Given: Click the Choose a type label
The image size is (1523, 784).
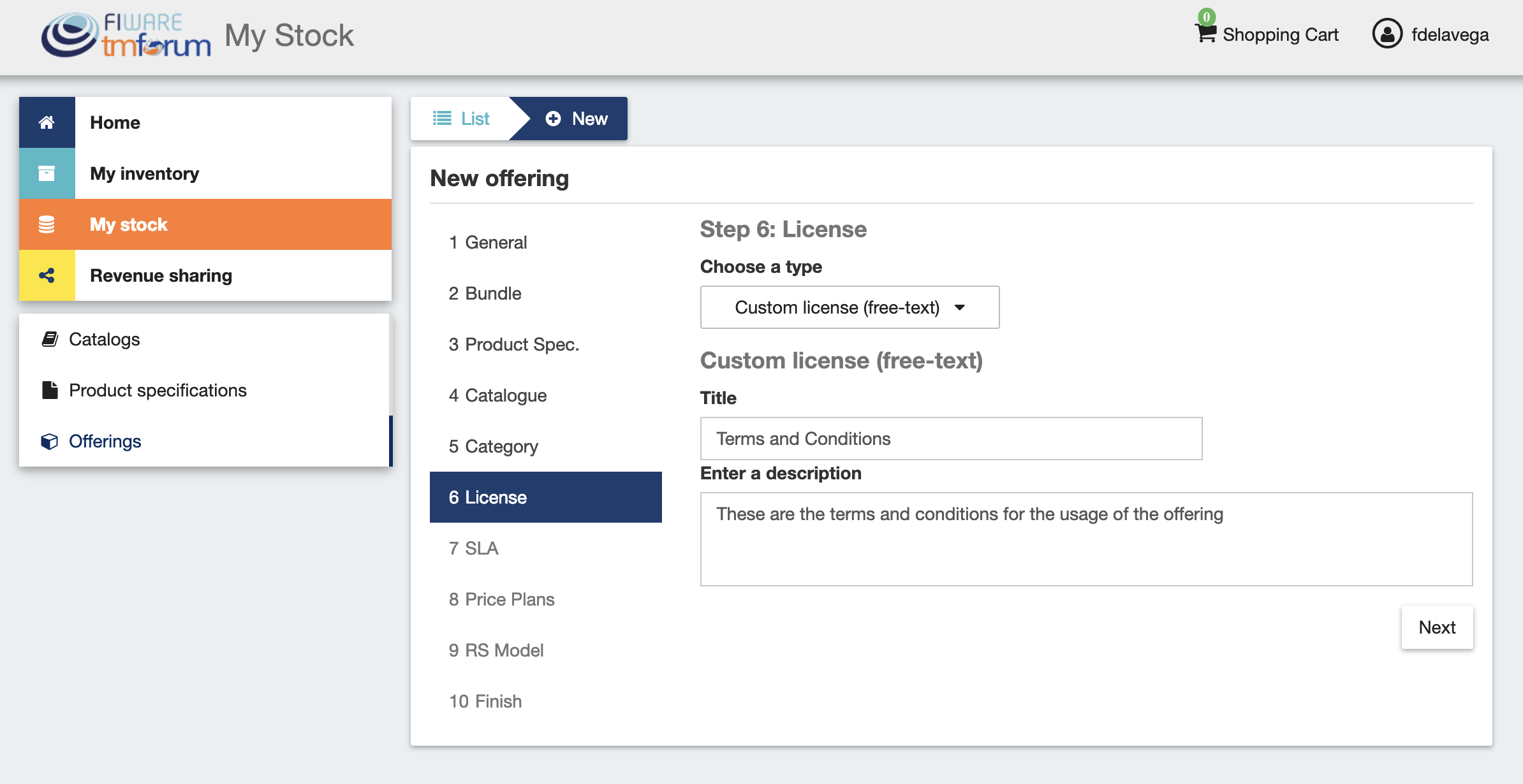Looking at the screenshot, I should 761,266.
